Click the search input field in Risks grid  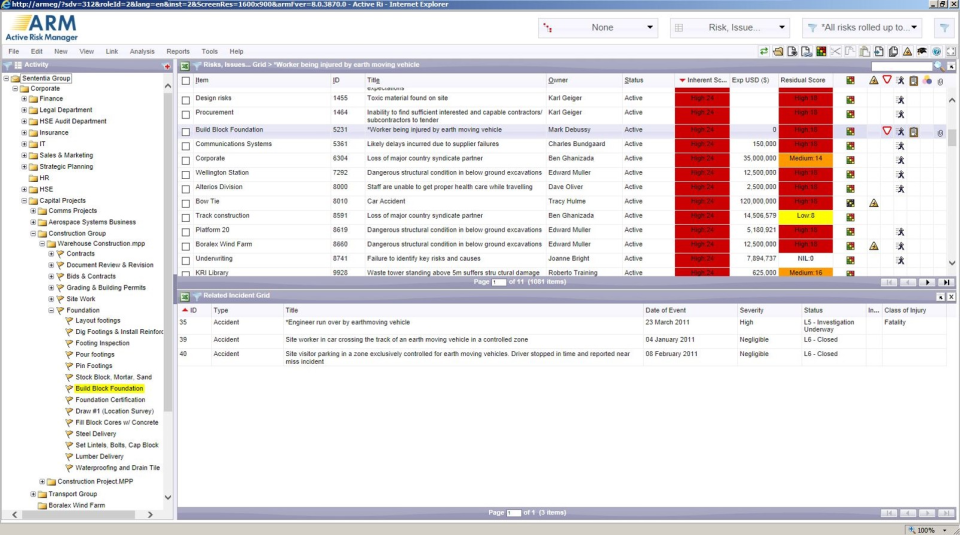click(901, 66)
